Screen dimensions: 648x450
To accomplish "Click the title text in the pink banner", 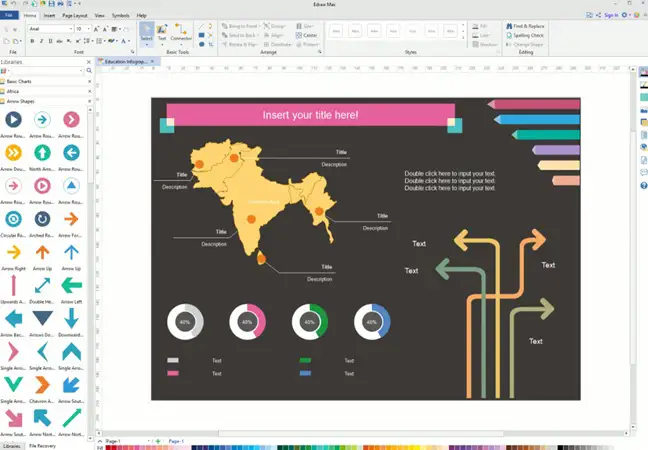I will (310, 115).
